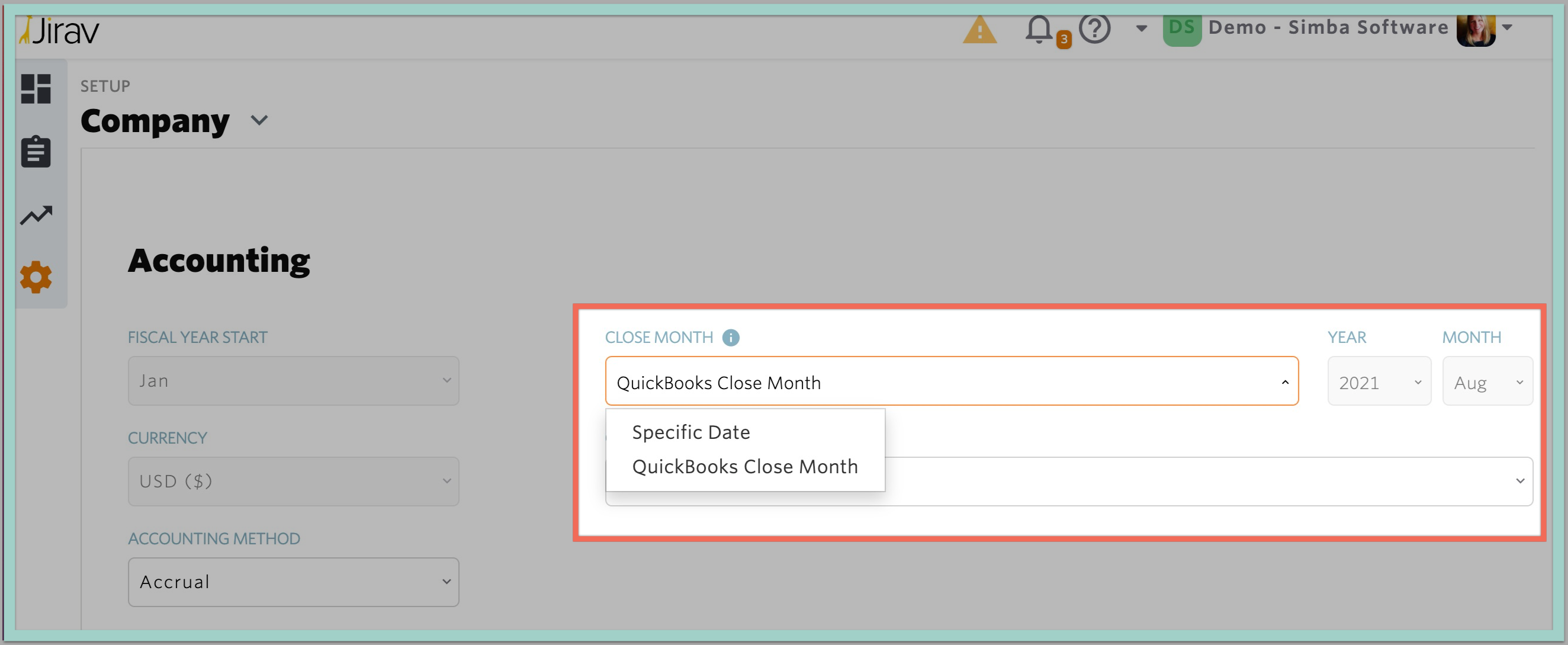Viewport: 1568px width, 645px height.
Task: Open the Accounting Method Accrual dropdown
Action: tap(293, 582)
